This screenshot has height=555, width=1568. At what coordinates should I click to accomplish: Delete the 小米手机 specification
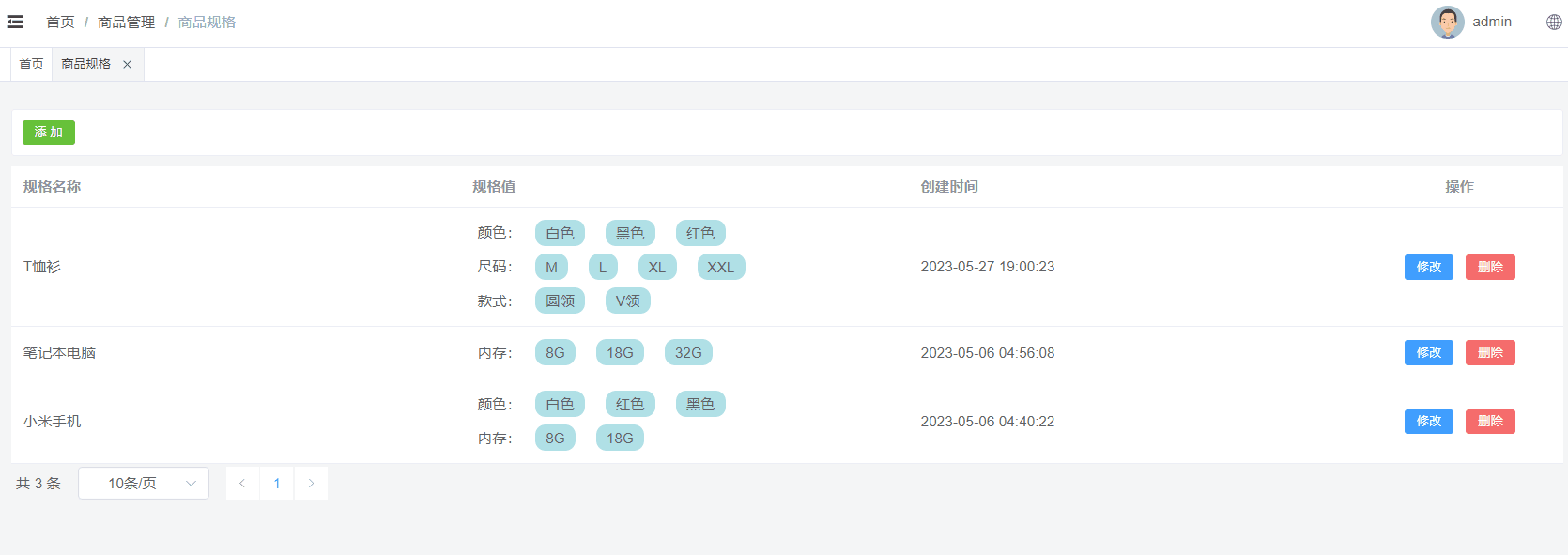click(x=1490, y=422)
